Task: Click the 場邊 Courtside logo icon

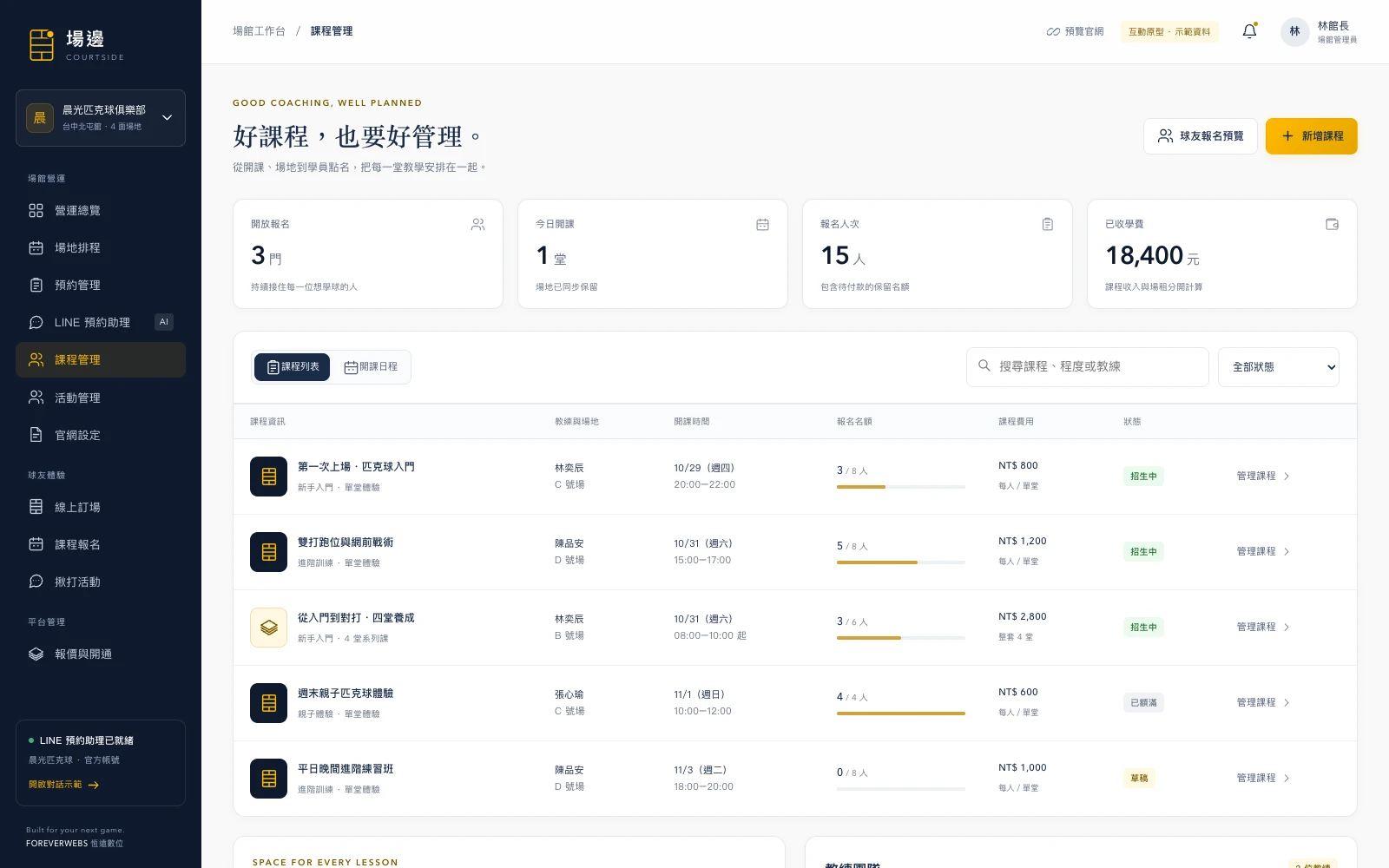Action: pos(42,44)
